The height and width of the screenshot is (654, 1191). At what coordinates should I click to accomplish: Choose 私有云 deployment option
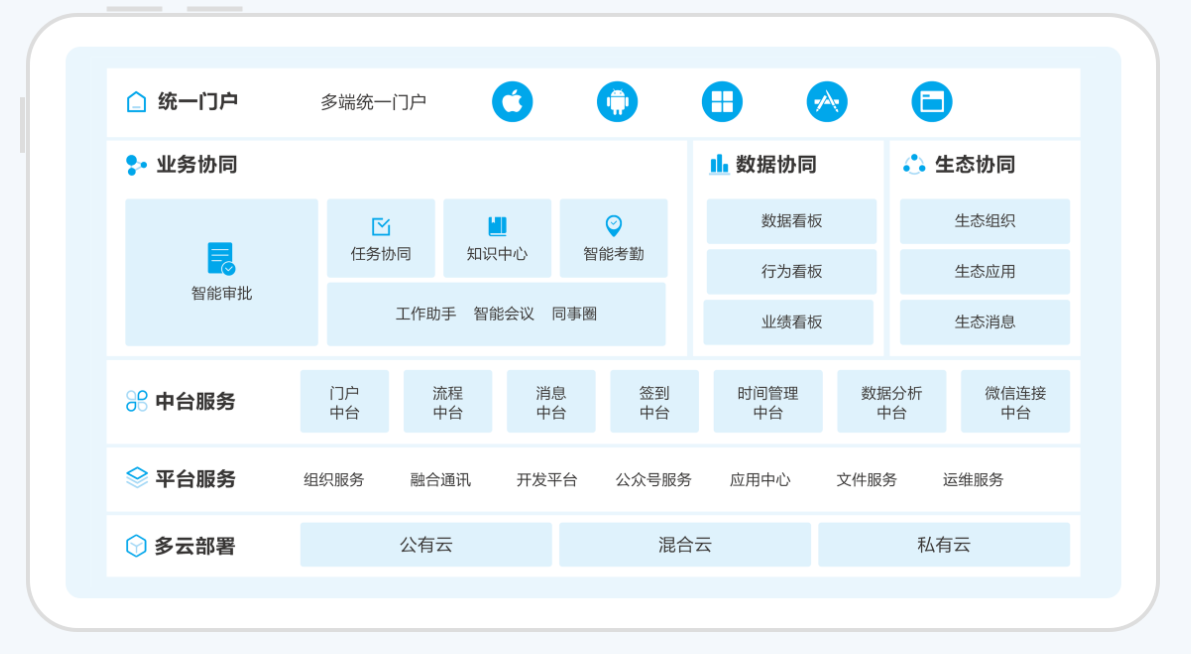click(943, 544)
